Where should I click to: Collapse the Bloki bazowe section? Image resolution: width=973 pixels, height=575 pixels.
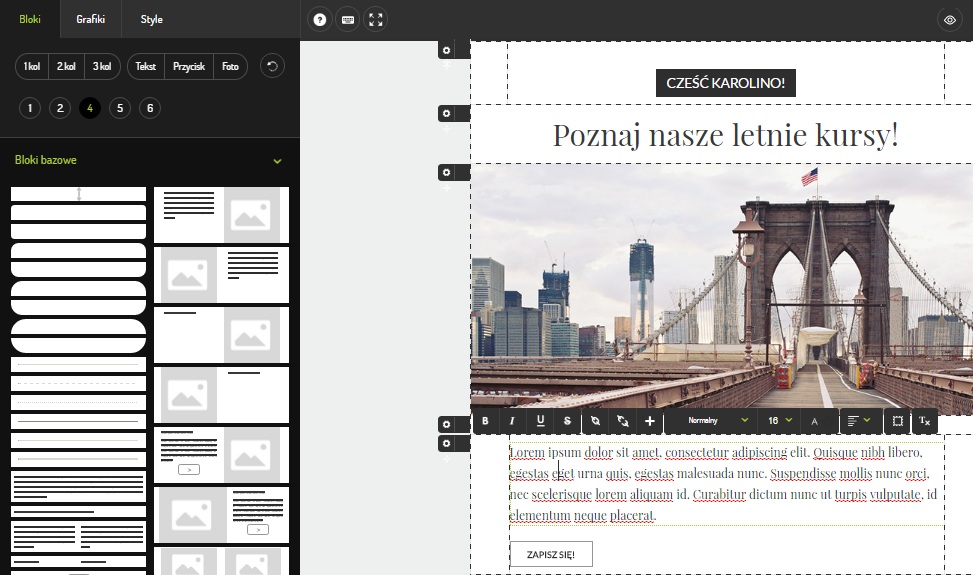point(277,161)
